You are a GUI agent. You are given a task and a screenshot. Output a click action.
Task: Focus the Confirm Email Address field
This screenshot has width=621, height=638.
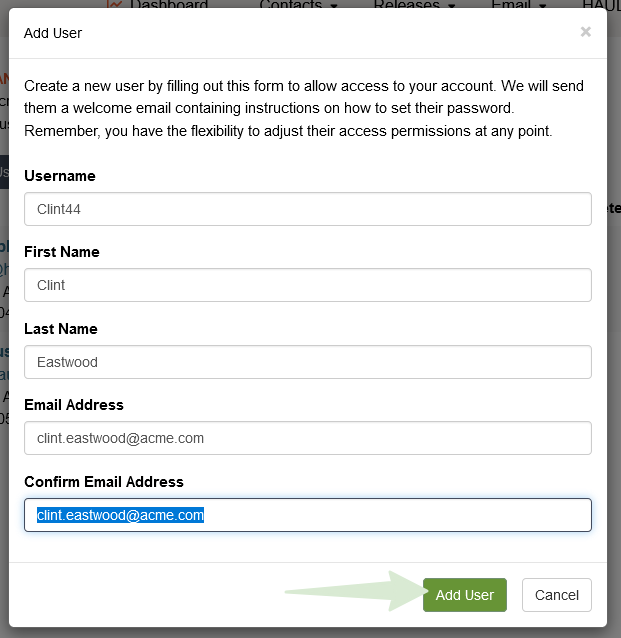(x=308, y=515)
